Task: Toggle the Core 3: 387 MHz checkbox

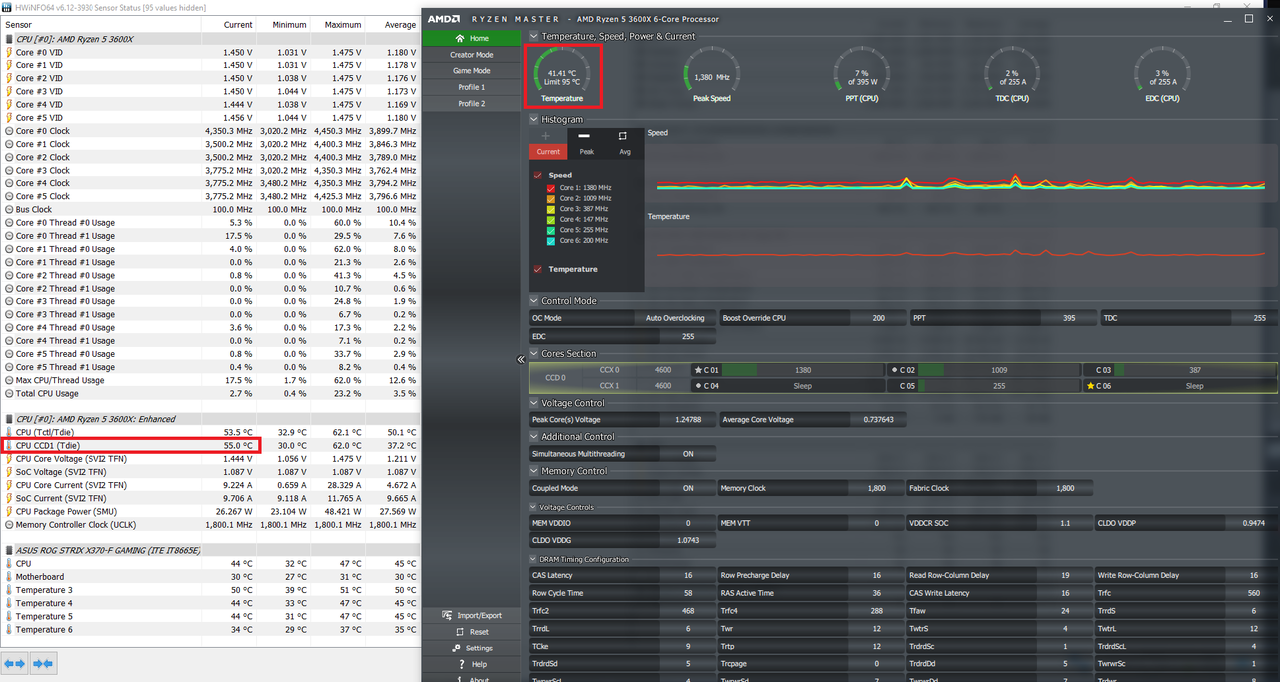Action: click(x=550, y=209)
